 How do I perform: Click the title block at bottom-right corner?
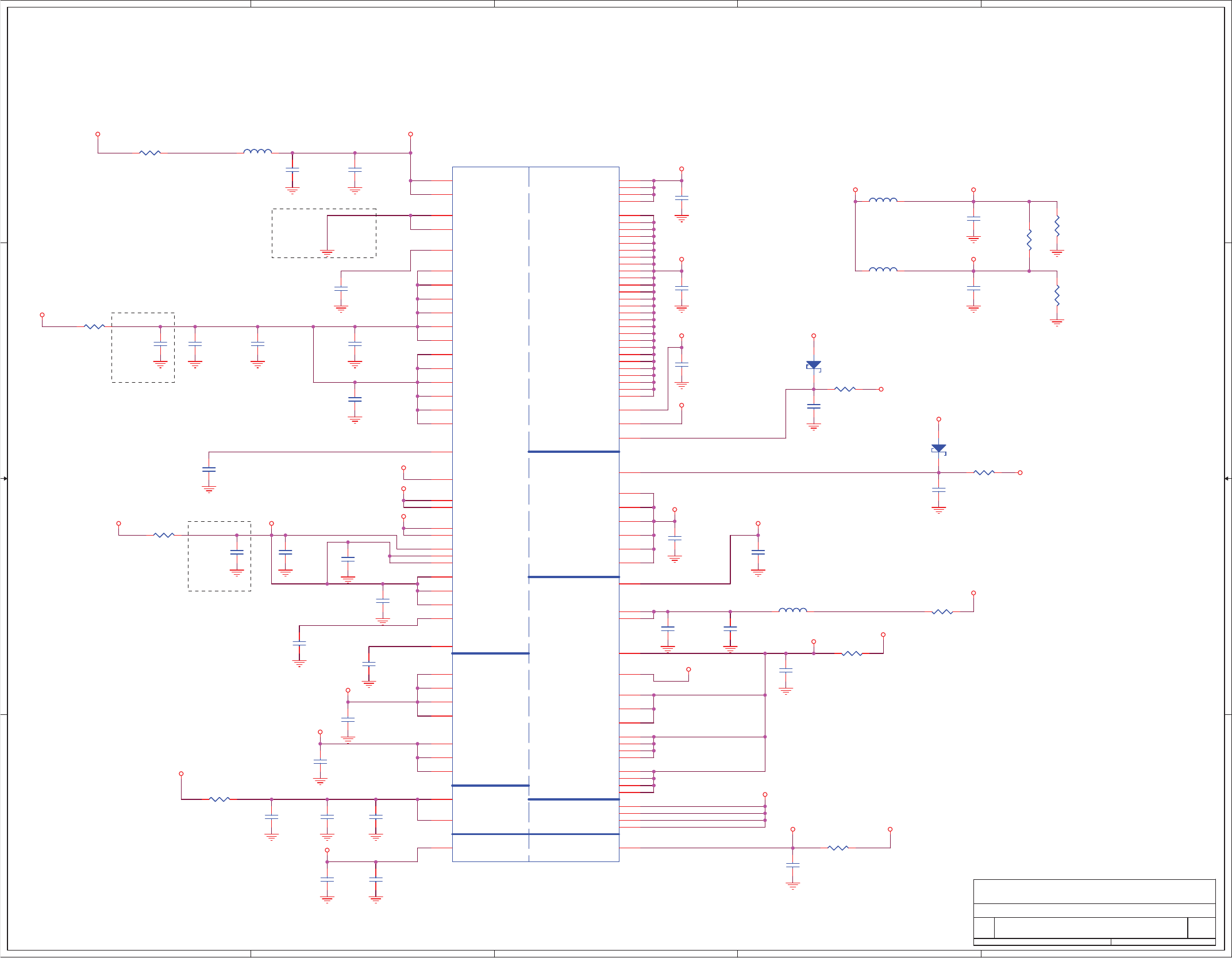click(1094, 912)
